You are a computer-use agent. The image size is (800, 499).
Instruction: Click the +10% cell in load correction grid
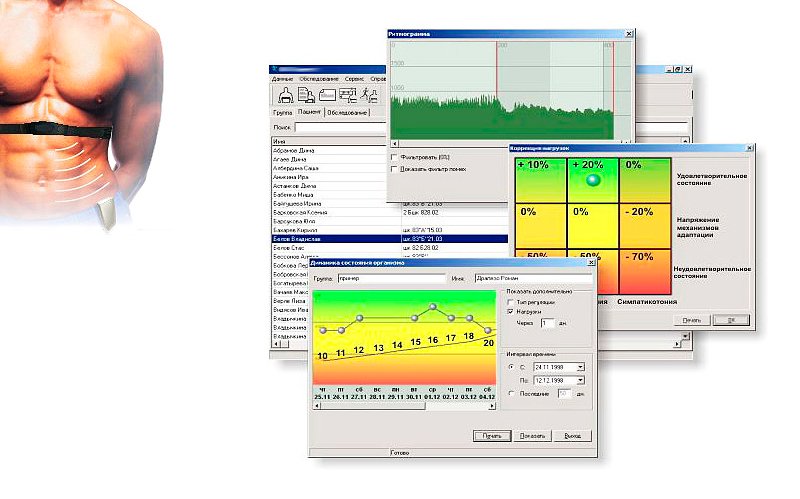tap(540, 180)
